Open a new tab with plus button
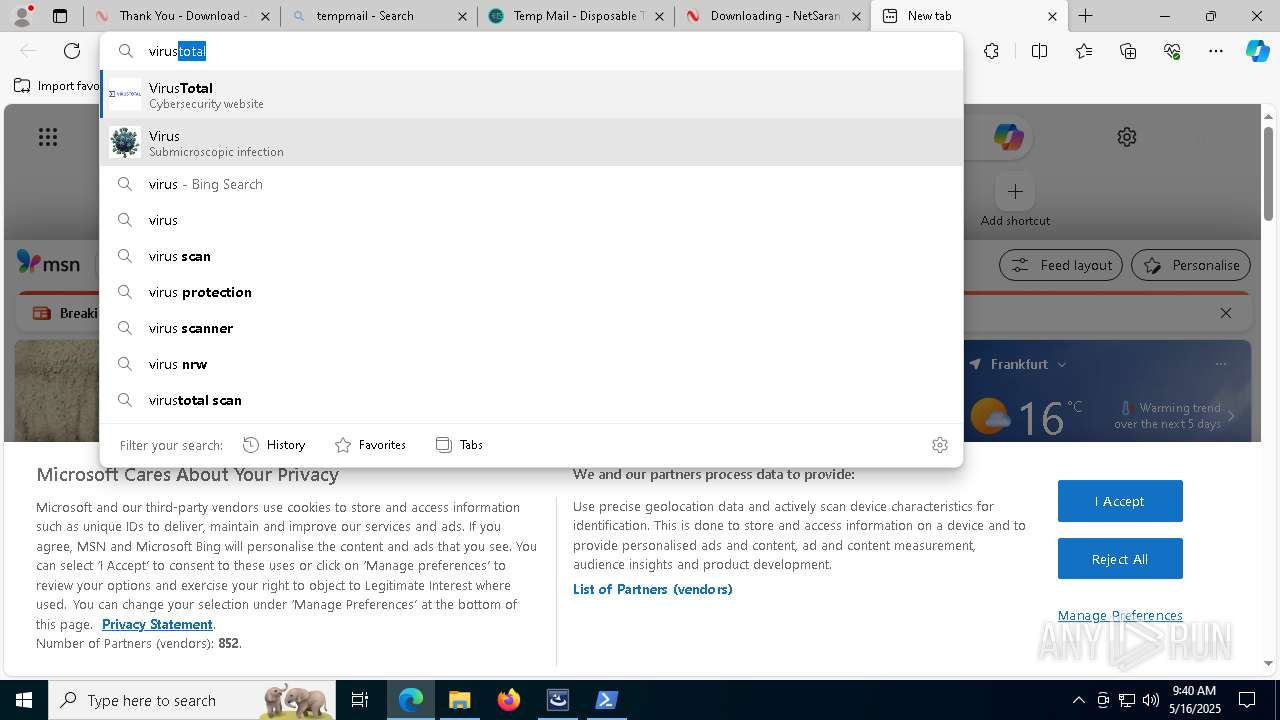 1086,16
